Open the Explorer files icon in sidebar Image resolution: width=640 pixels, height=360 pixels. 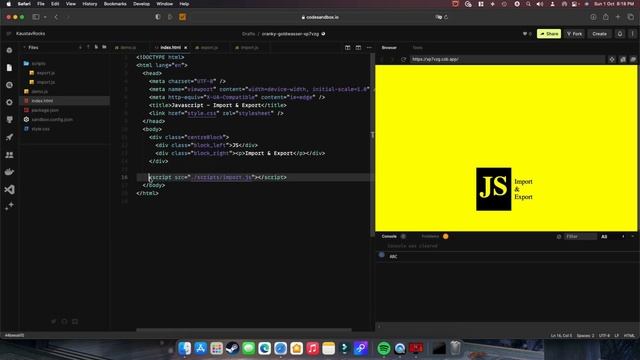point(9,68)
